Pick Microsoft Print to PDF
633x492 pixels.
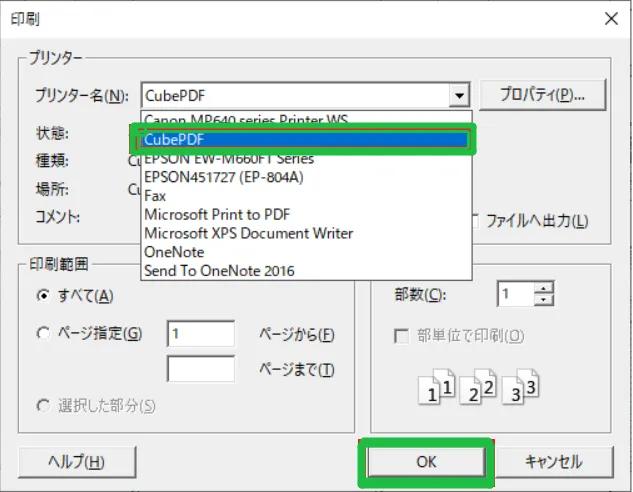click(x=306, y=214)
